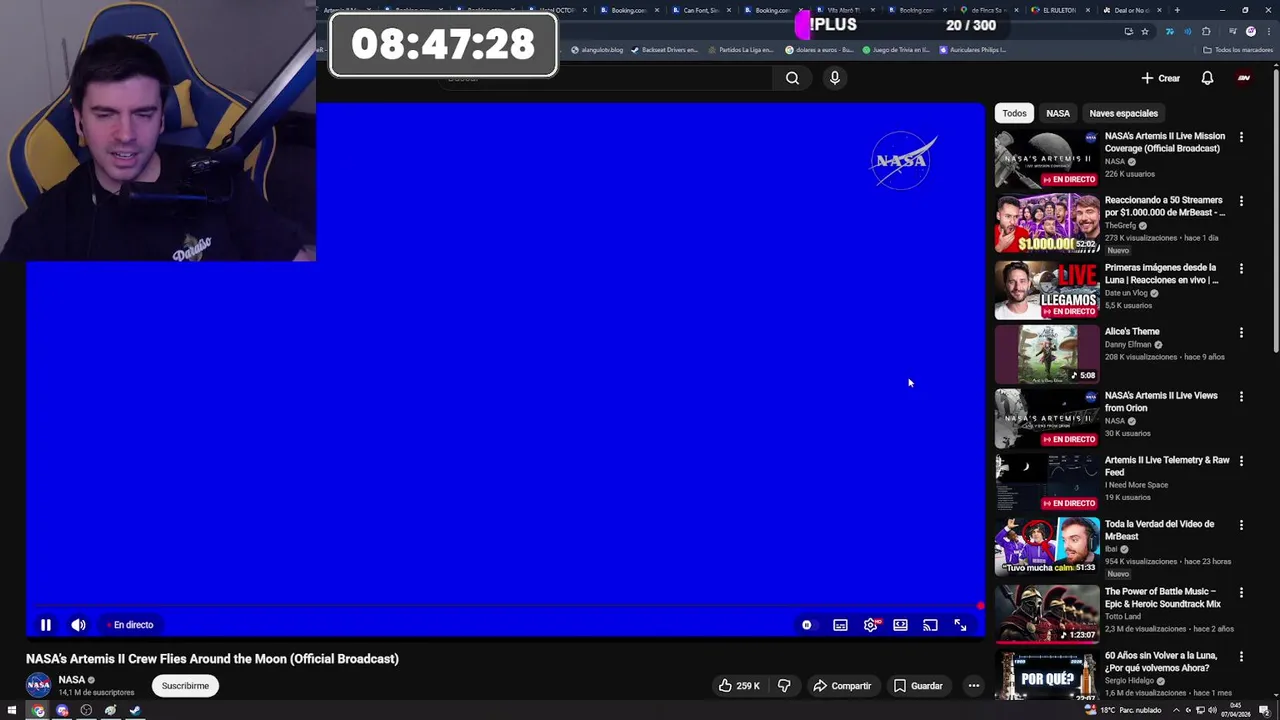
Task: Exit fullscreen with the player arrows icon
Action: pyautogui.click(x=960, y=625)
